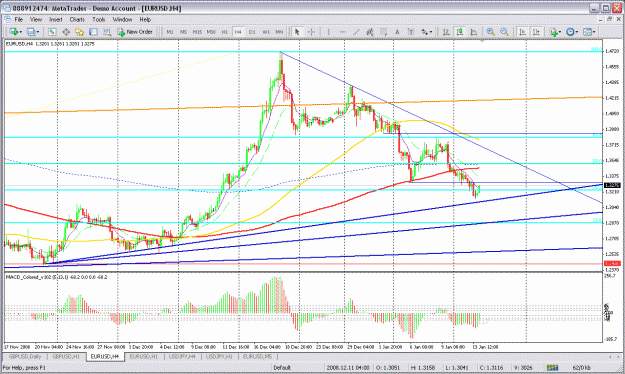Toggle the Terminal window icon
Image resolution: width=625 pixels, height=374 pixels.
[x=93, y=32]
